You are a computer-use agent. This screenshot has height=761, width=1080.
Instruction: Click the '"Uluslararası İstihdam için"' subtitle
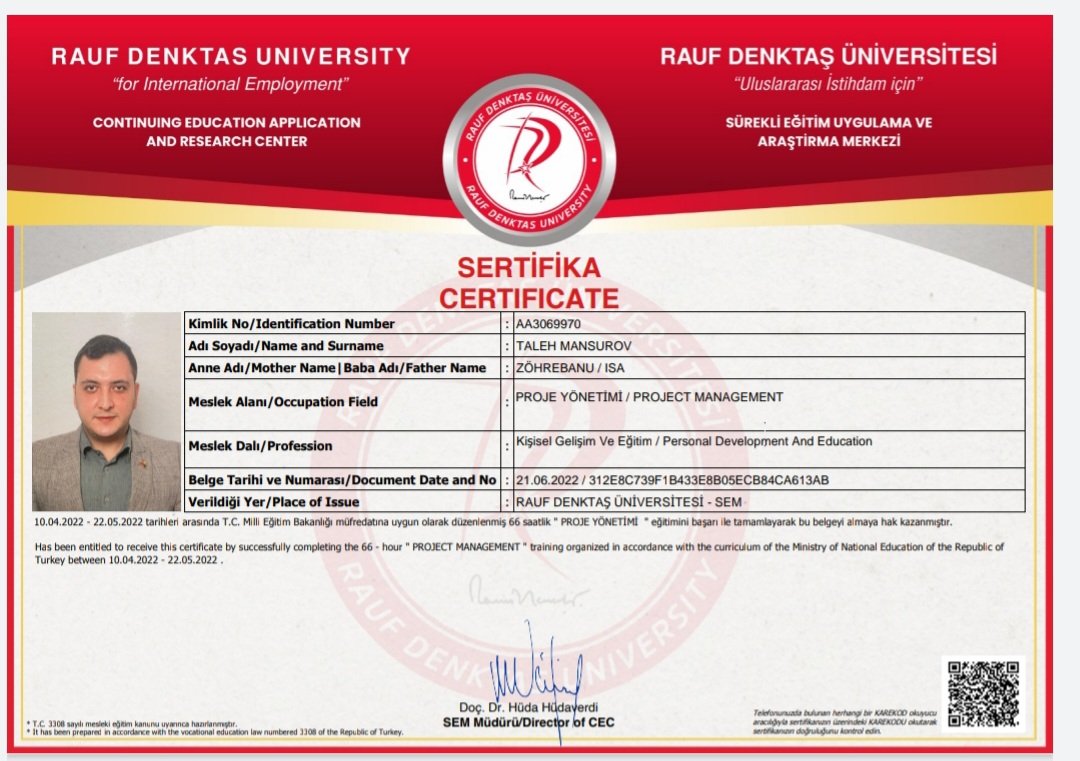click(828, 84)
